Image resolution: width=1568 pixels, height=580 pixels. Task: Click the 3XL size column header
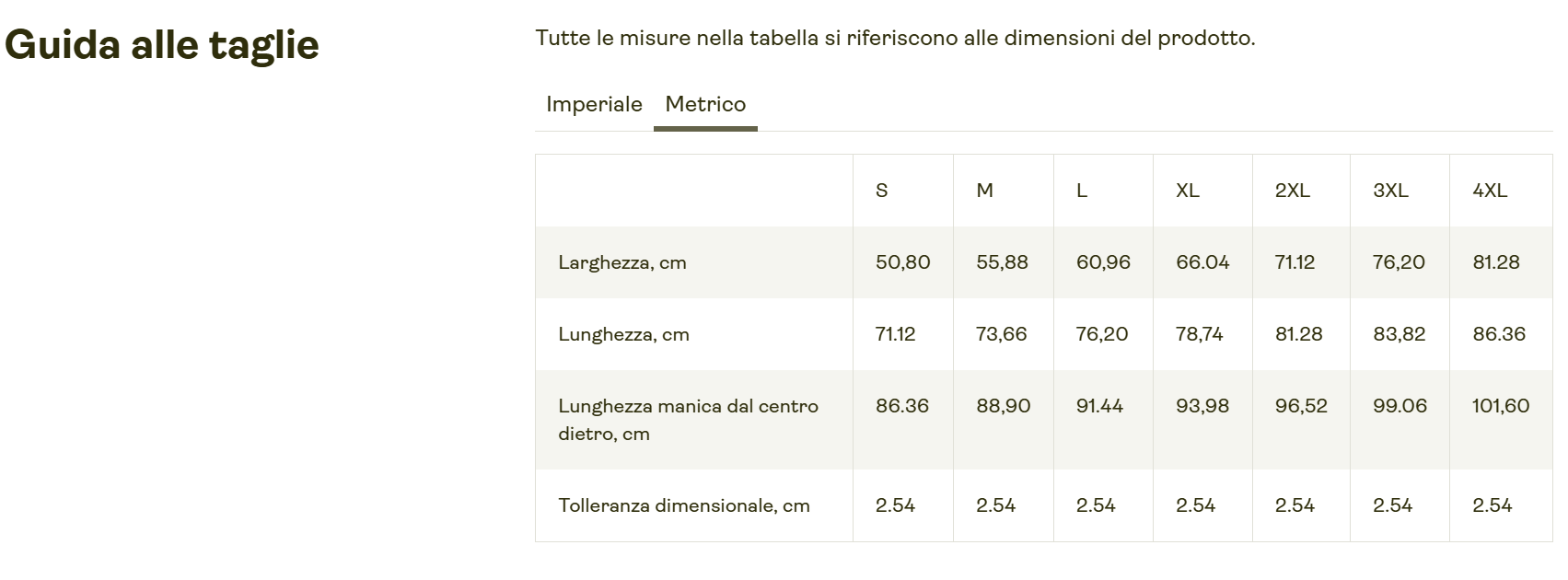1390,191
